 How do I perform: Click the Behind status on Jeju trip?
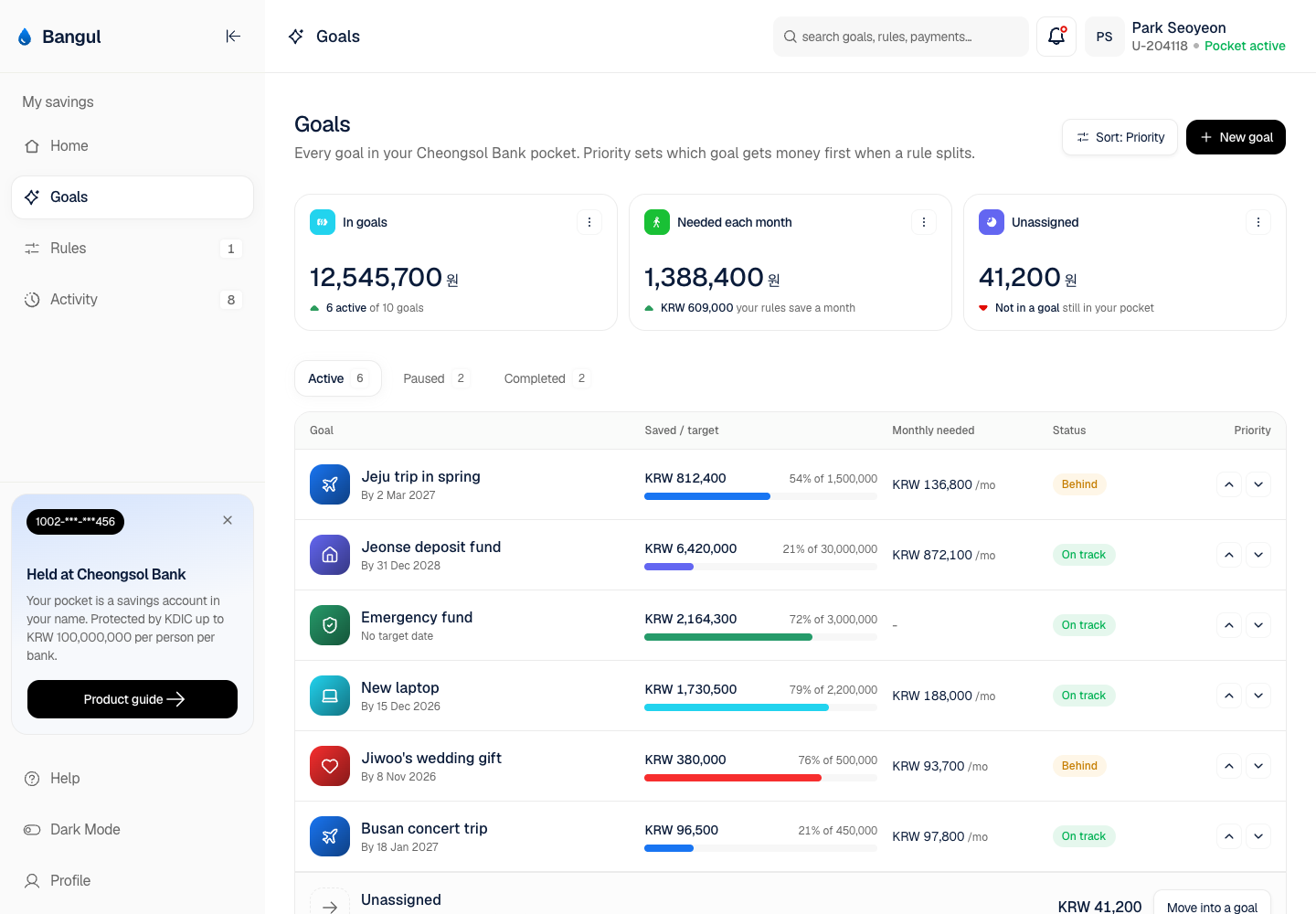(x=1079, y=484)
